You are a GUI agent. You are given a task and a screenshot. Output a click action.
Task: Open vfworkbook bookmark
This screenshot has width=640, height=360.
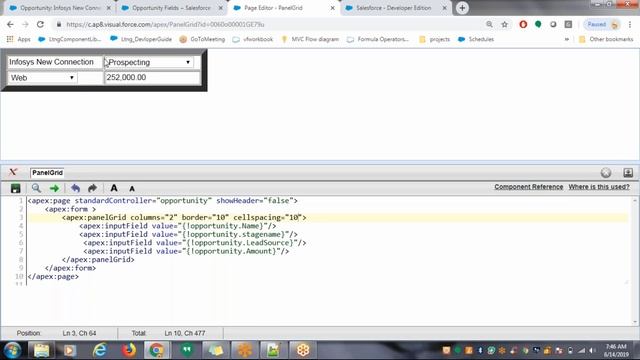click(253, 39)
